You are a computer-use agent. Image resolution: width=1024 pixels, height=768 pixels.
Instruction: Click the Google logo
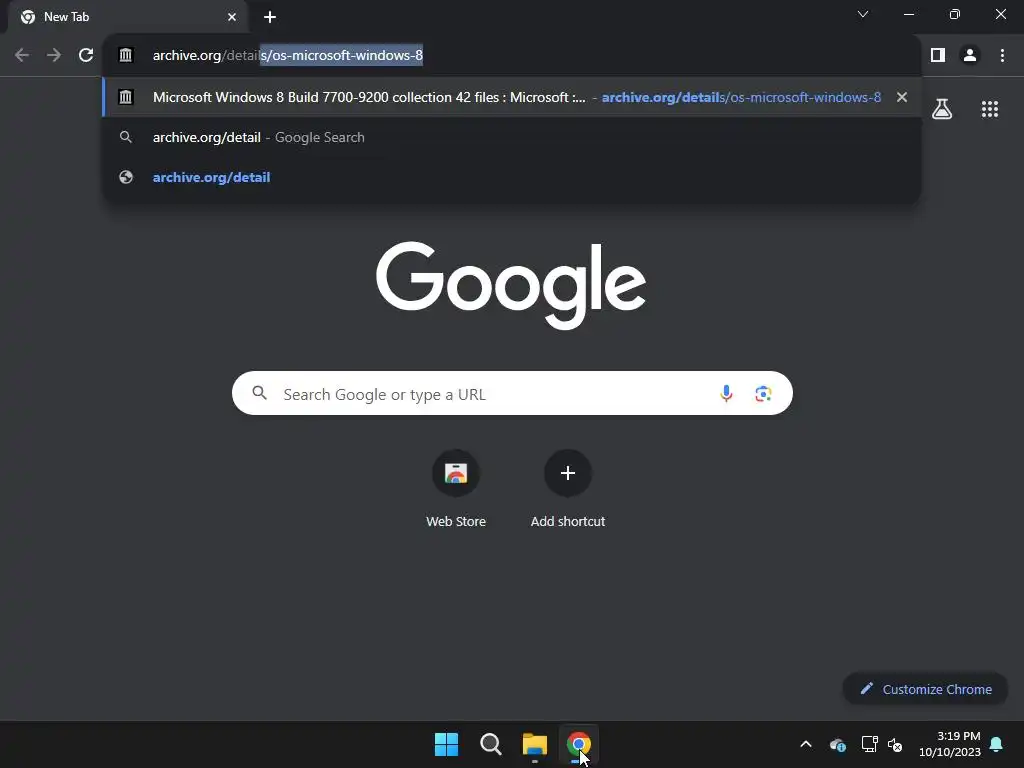click(511, 285)
